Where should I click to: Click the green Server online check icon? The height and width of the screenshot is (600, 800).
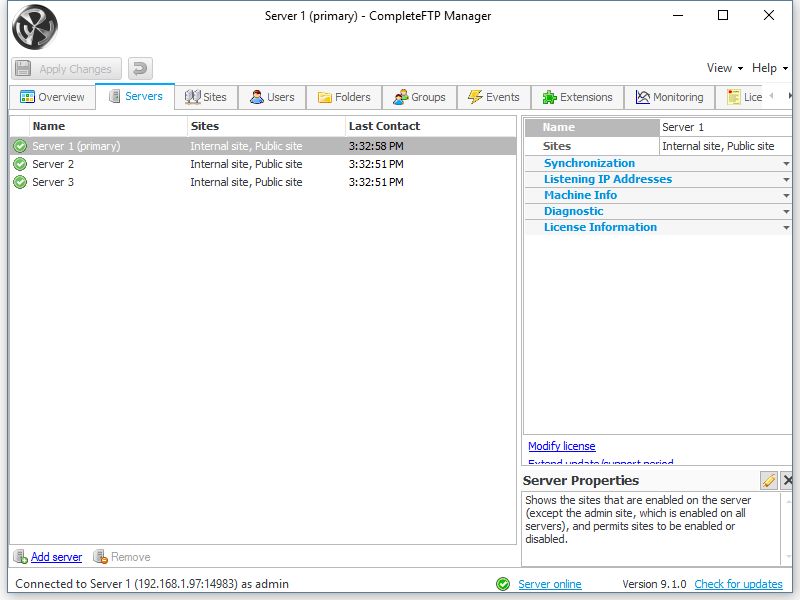tap(504, 584)
